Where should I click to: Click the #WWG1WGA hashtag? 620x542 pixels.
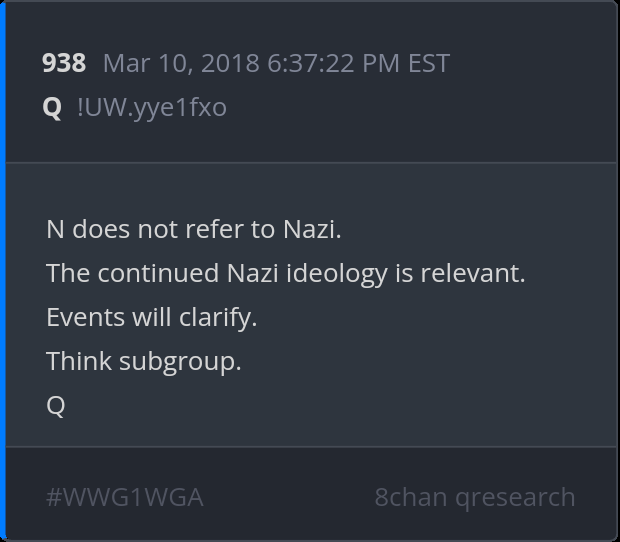125,497
